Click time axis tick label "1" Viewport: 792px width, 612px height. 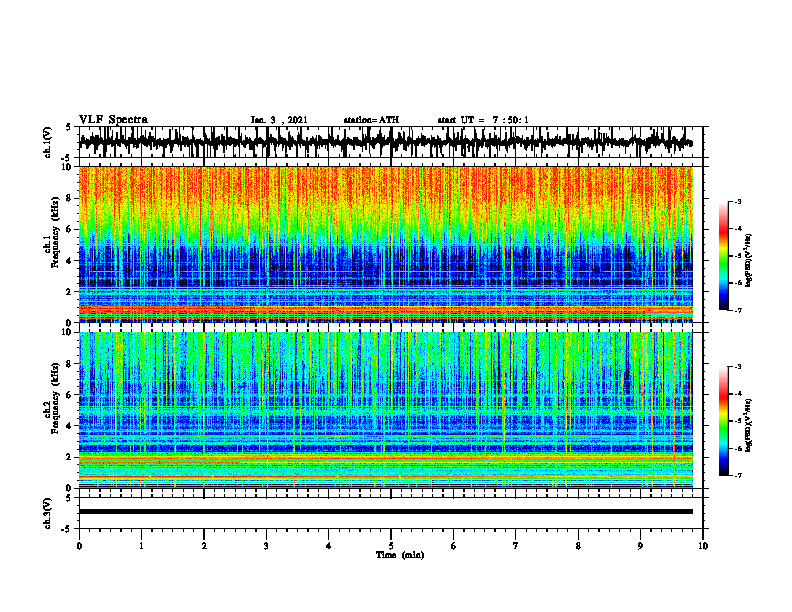(x=141, y=546)
